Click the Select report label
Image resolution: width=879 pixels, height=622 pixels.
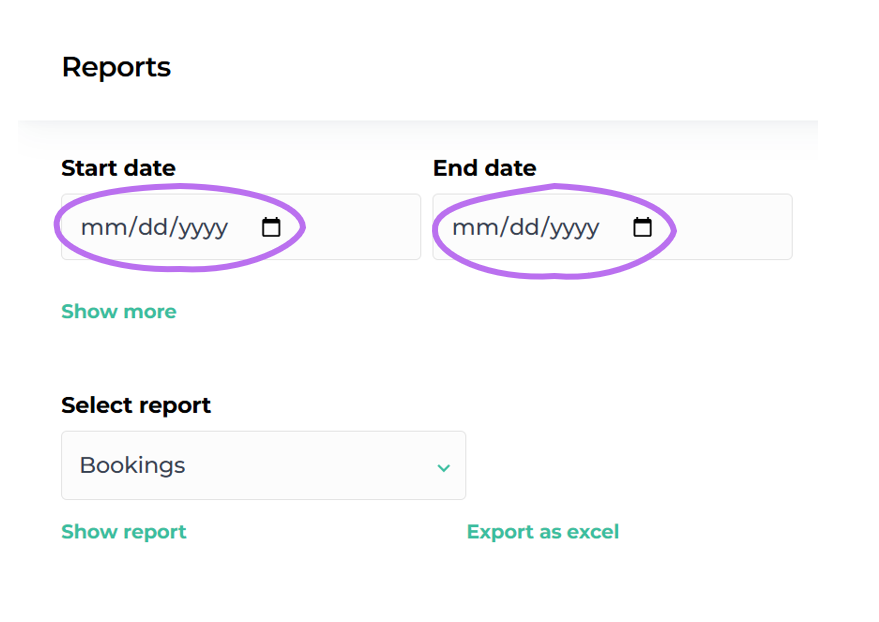click(x=136, y=405)
